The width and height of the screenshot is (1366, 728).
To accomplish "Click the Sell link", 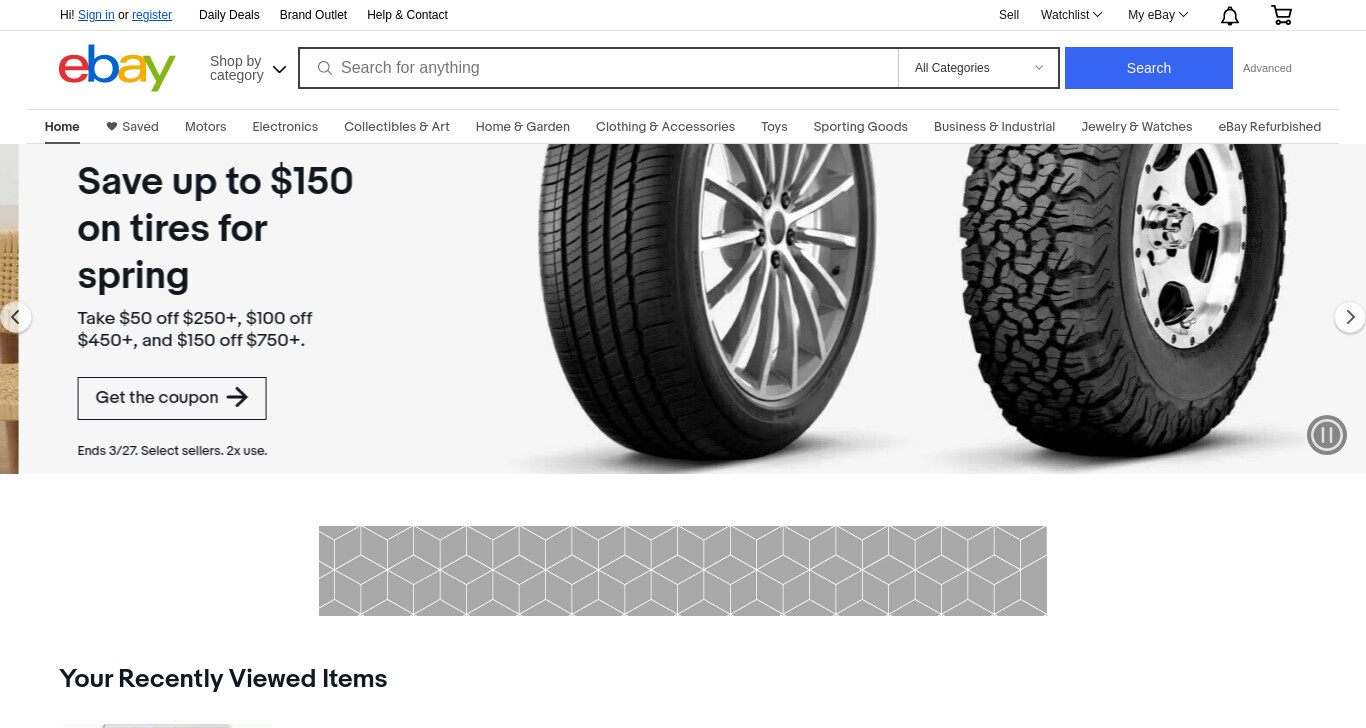I will pyautogui.click(x=1009, y=15).
